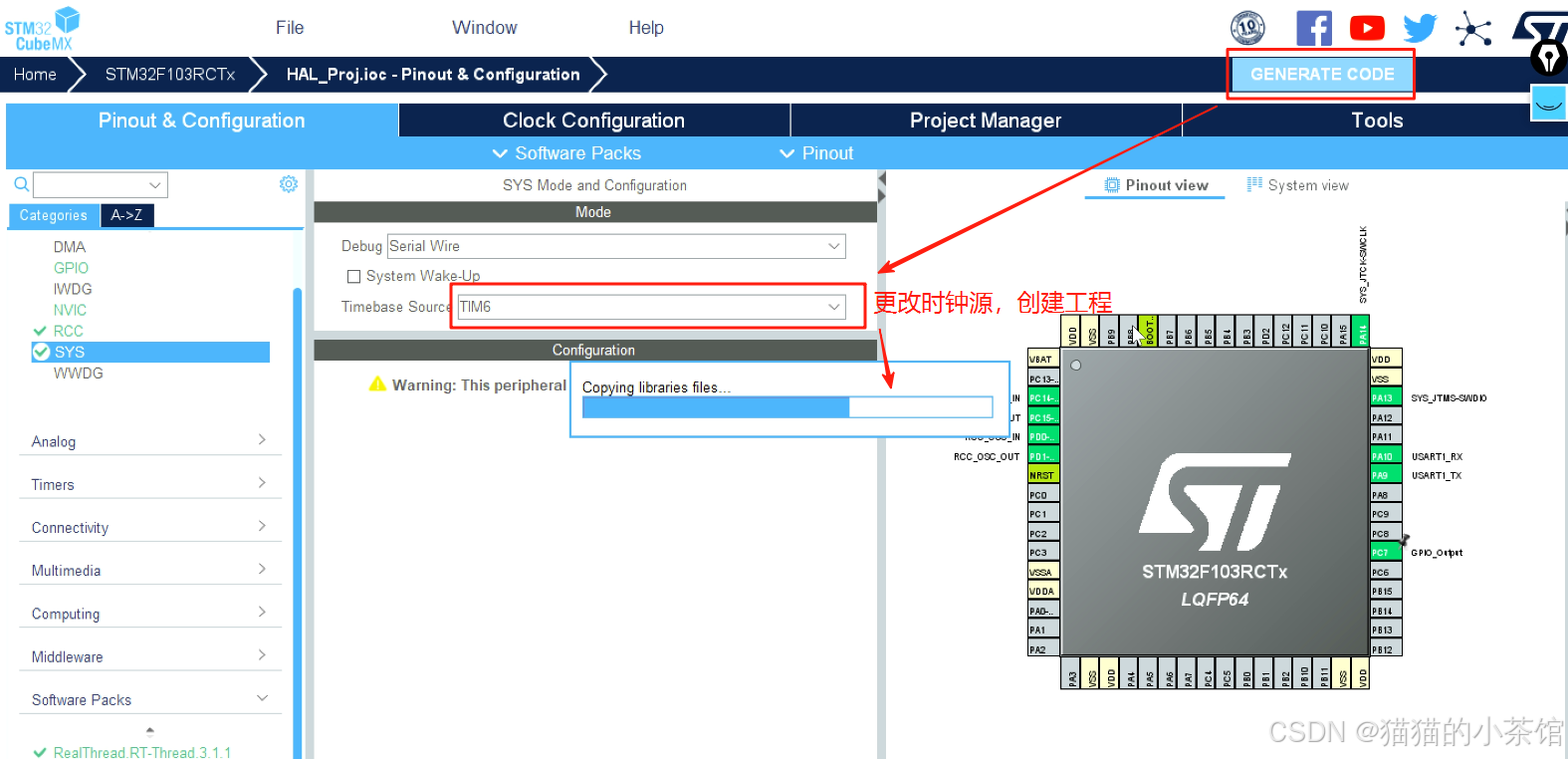The width and height of the screenshot is (1568, 759).
Task: Open the Timebase Source TIM6 dropdown
Action: coord(651,307)
